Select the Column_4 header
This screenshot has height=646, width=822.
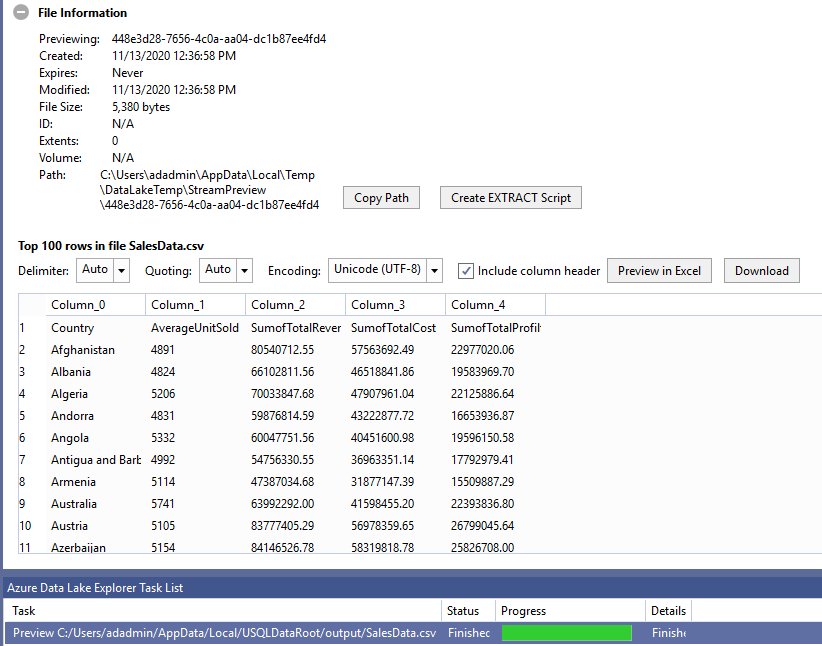click(x=495, y=305)
